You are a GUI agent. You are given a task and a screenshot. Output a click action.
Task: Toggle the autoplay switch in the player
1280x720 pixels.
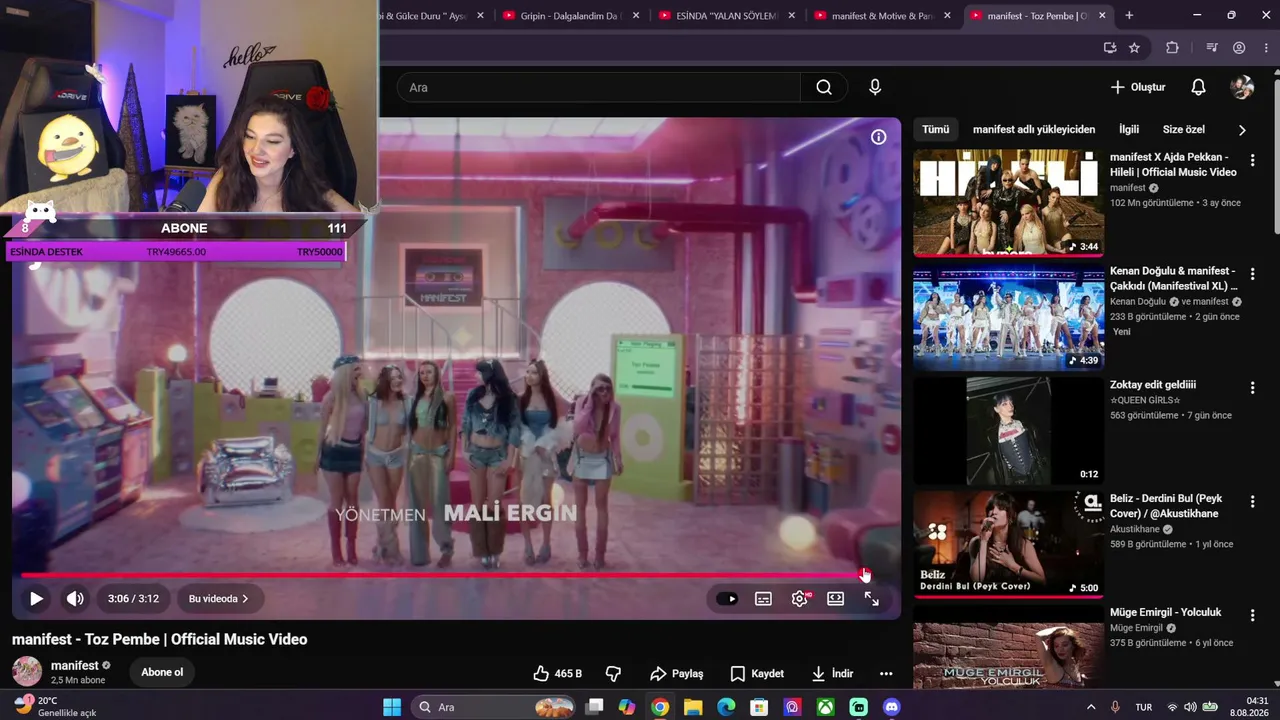727,599
